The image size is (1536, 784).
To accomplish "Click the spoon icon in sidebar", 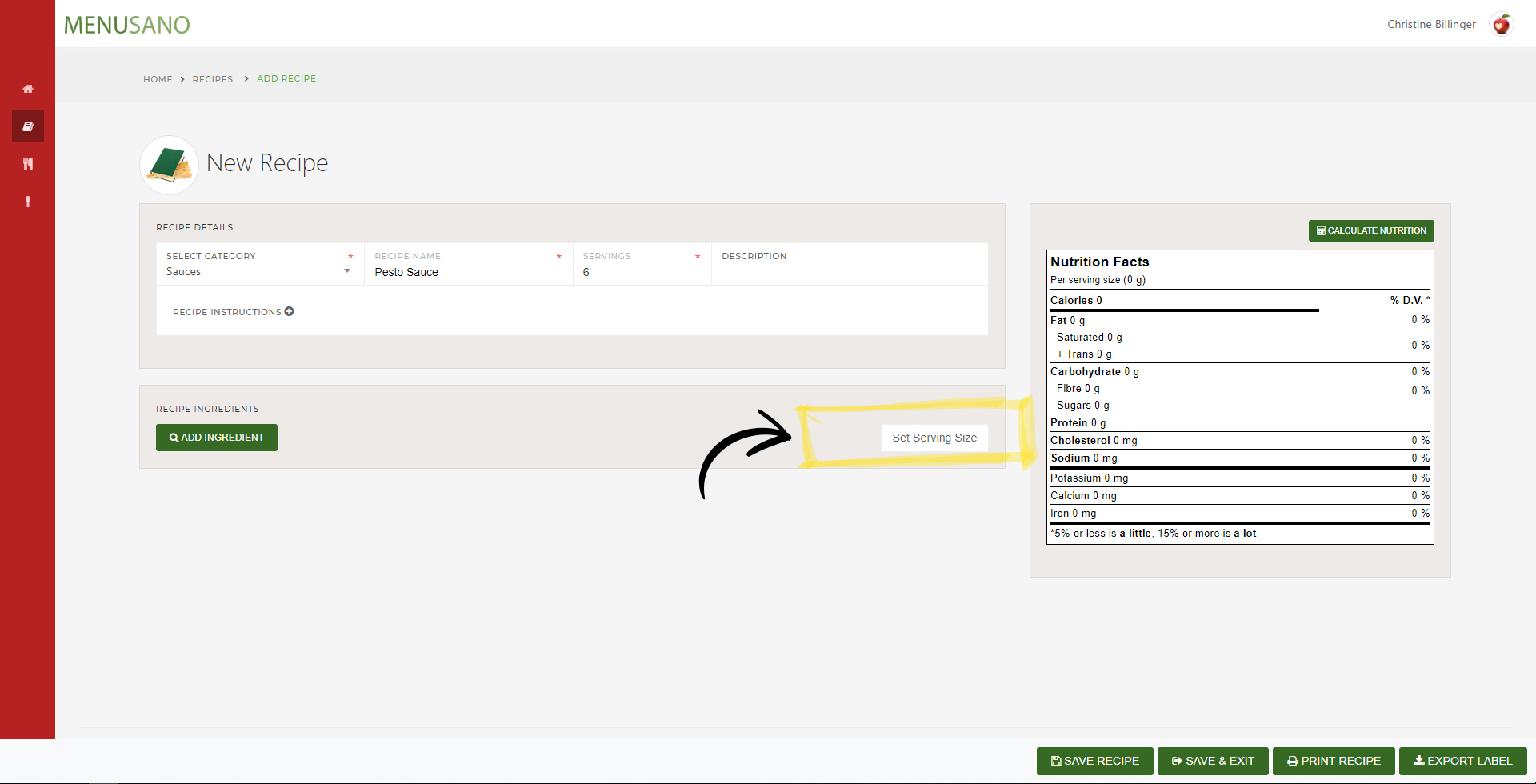I will pyautogui.click(x=28, y=202).
